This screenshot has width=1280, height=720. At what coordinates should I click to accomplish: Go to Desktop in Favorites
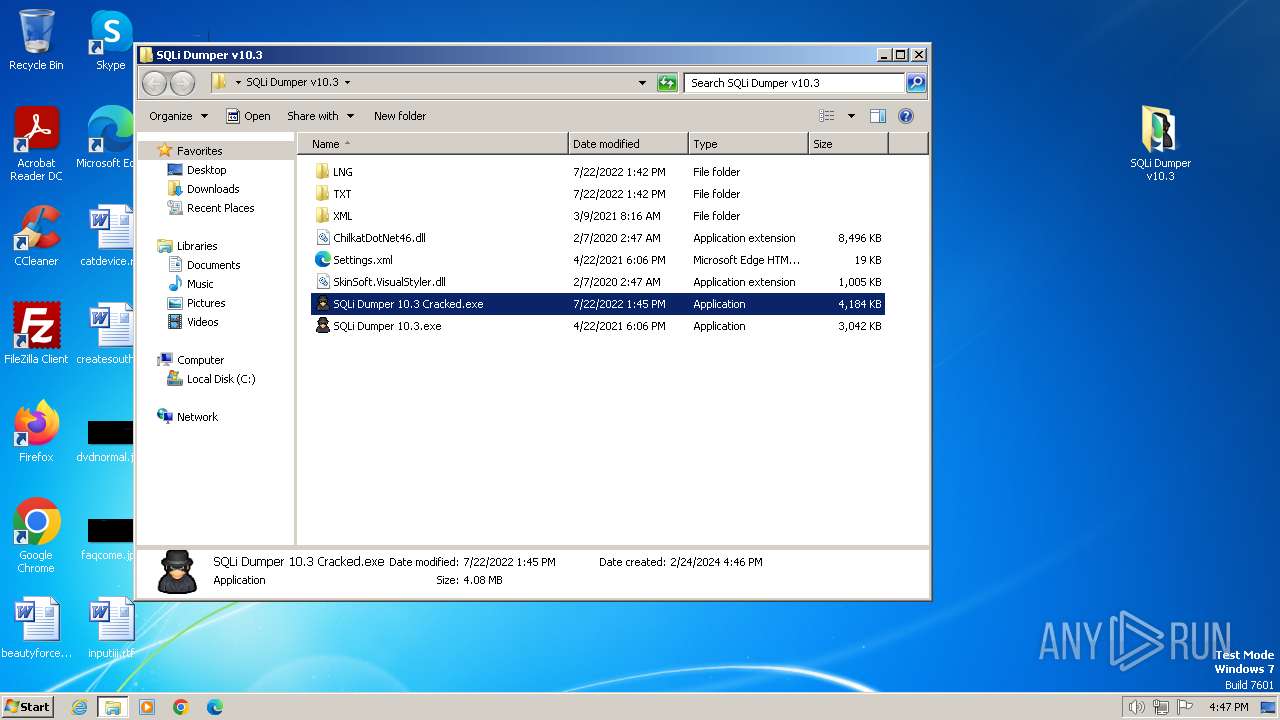tap(206, 170)
